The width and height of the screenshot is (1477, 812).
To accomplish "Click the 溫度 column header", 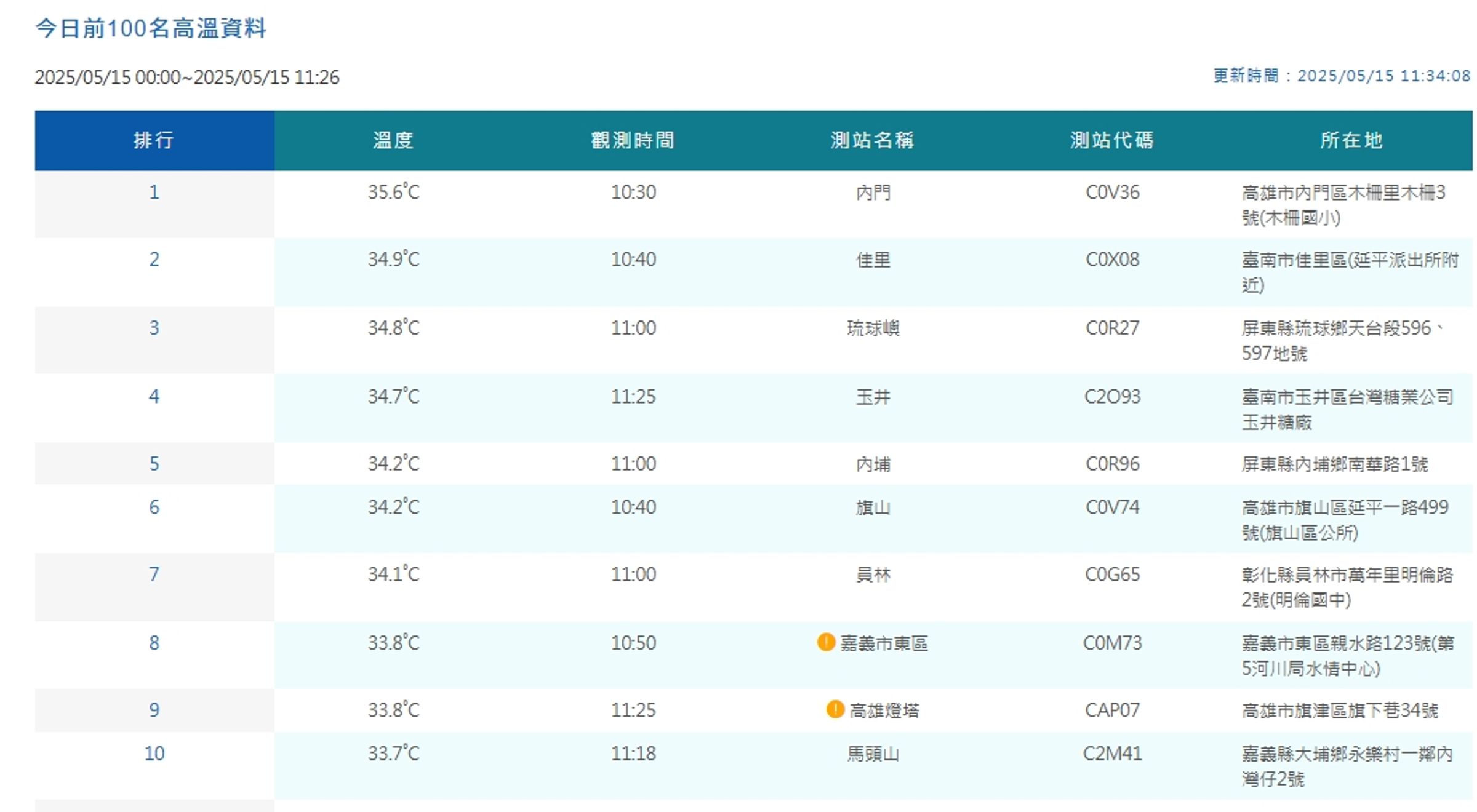I will click(x=393, y=140).
